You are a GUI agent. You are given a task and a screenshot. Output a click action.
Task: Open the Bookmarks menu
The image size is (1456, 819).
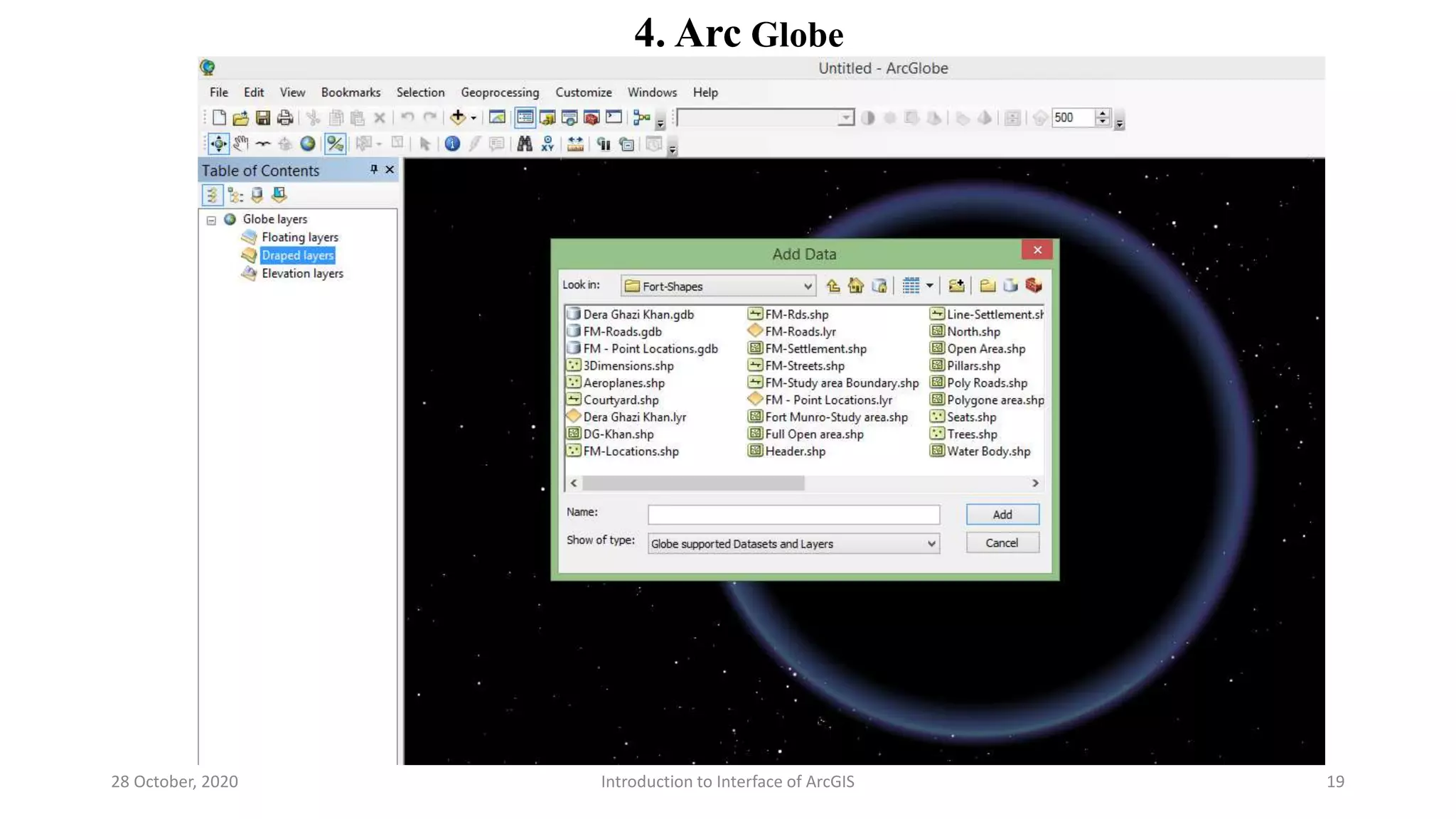point(350,92)
